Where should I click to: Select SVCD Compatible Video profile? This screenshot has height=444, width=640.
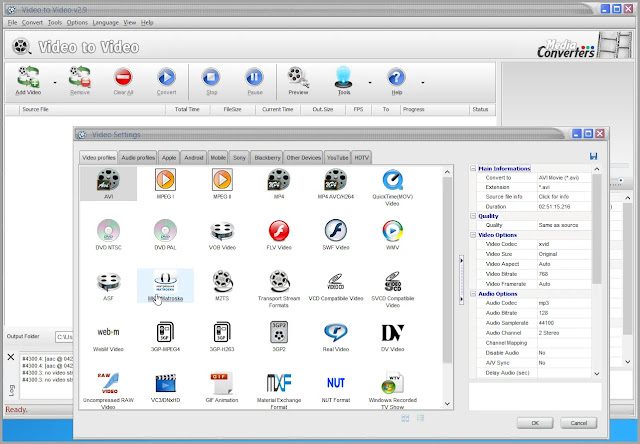[393, 289]
